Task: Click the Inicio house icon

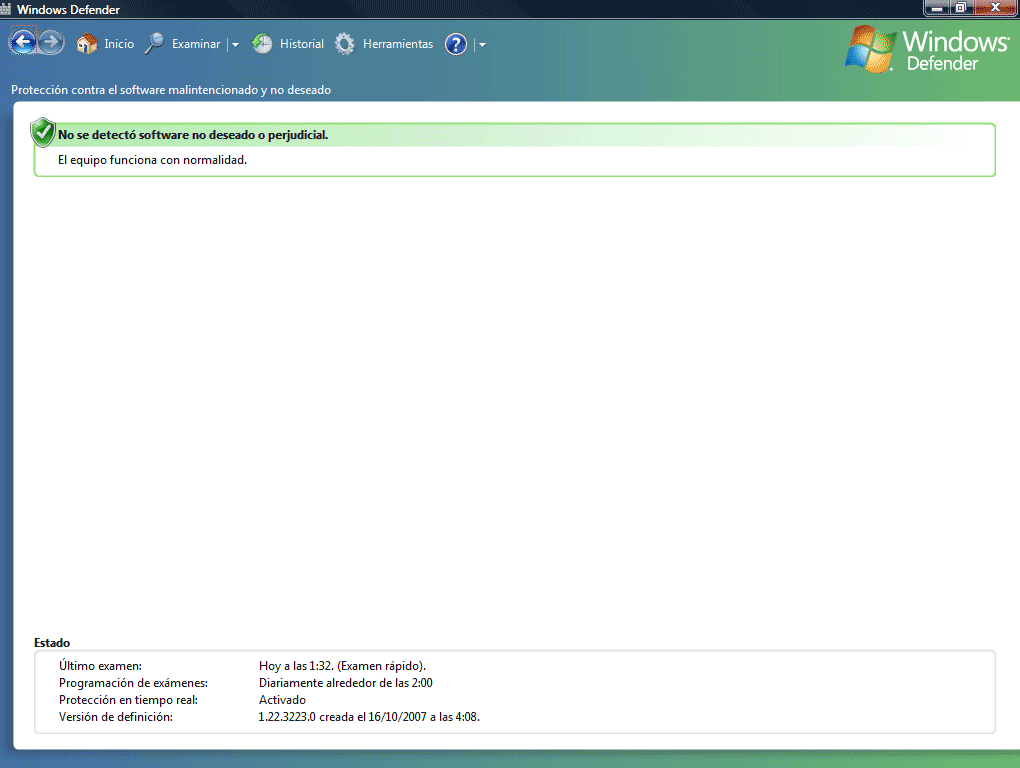Action: pos(87,44)
